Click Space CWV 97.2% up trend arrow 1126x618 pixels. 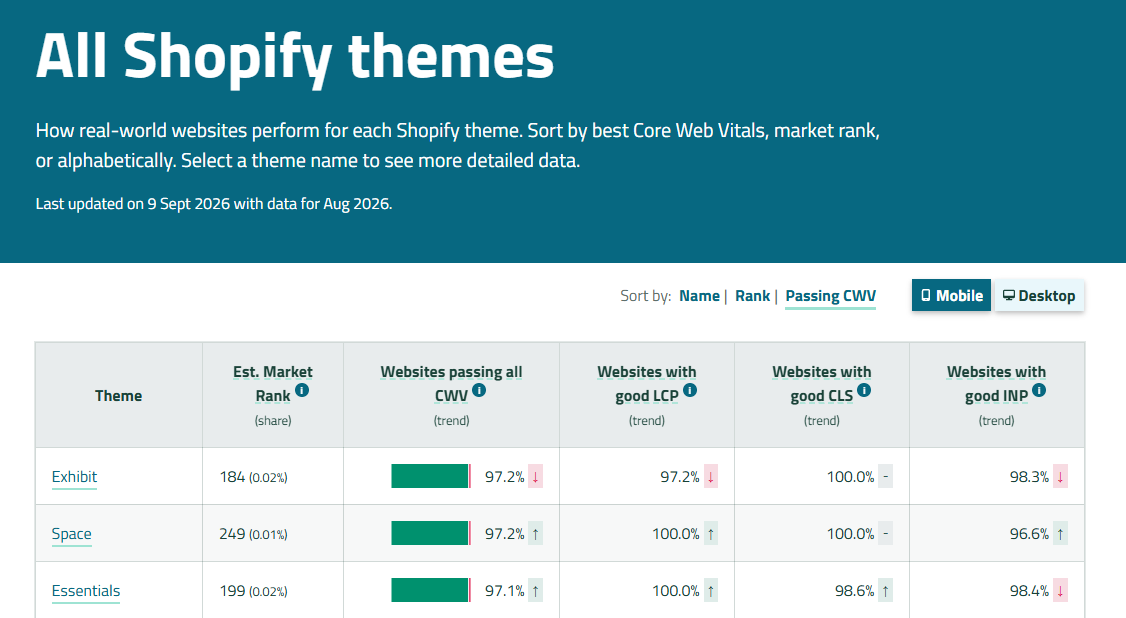(x=535, y=533)
